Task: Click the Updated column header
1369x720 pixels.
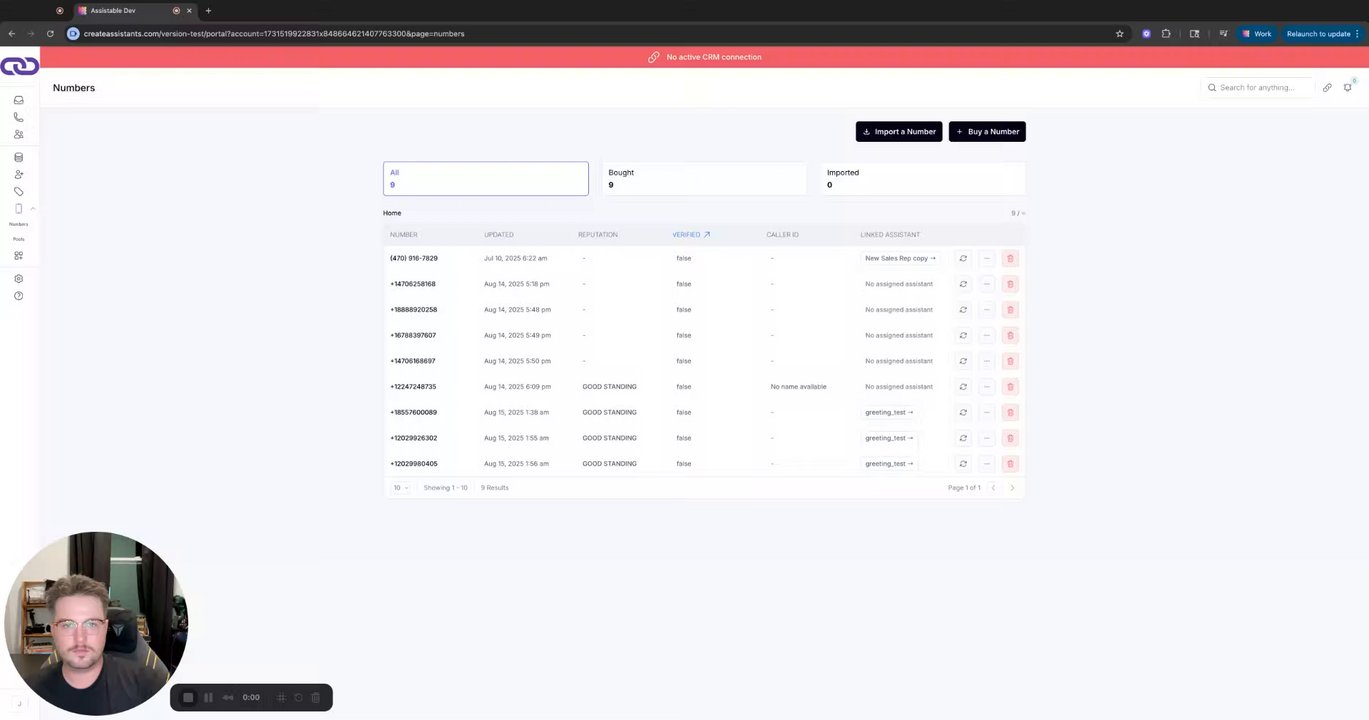Action: tap(498, 235)
